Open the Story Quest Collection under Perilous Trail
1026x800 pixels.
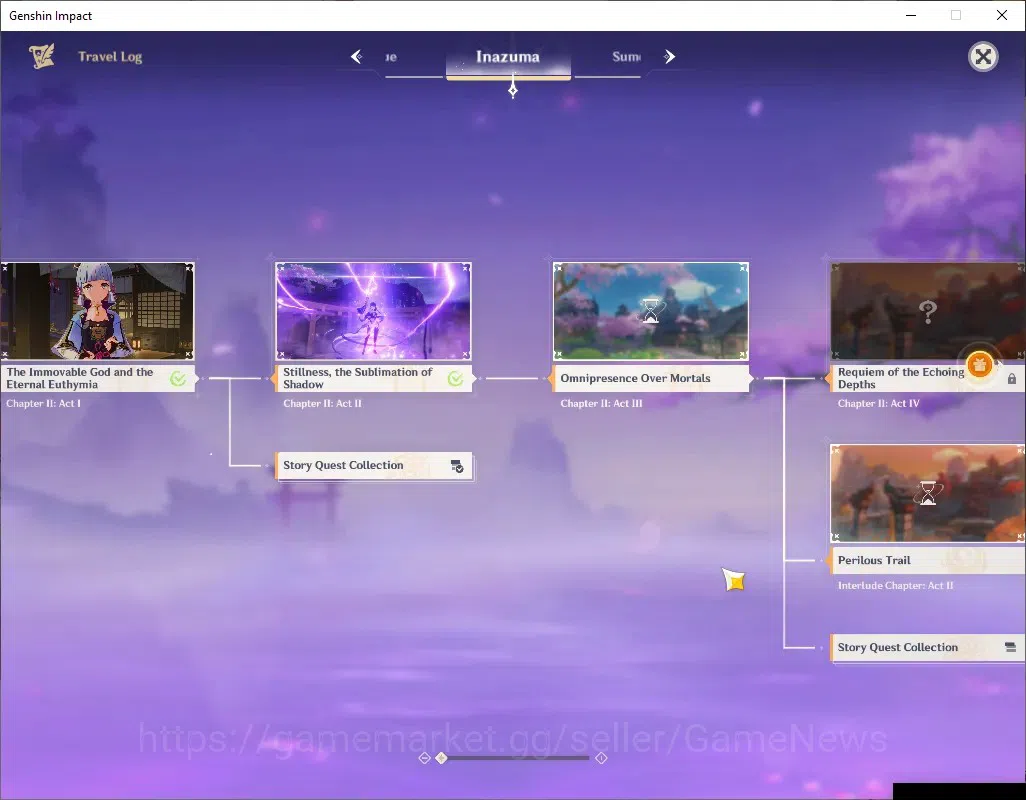[x=928, y=648]
